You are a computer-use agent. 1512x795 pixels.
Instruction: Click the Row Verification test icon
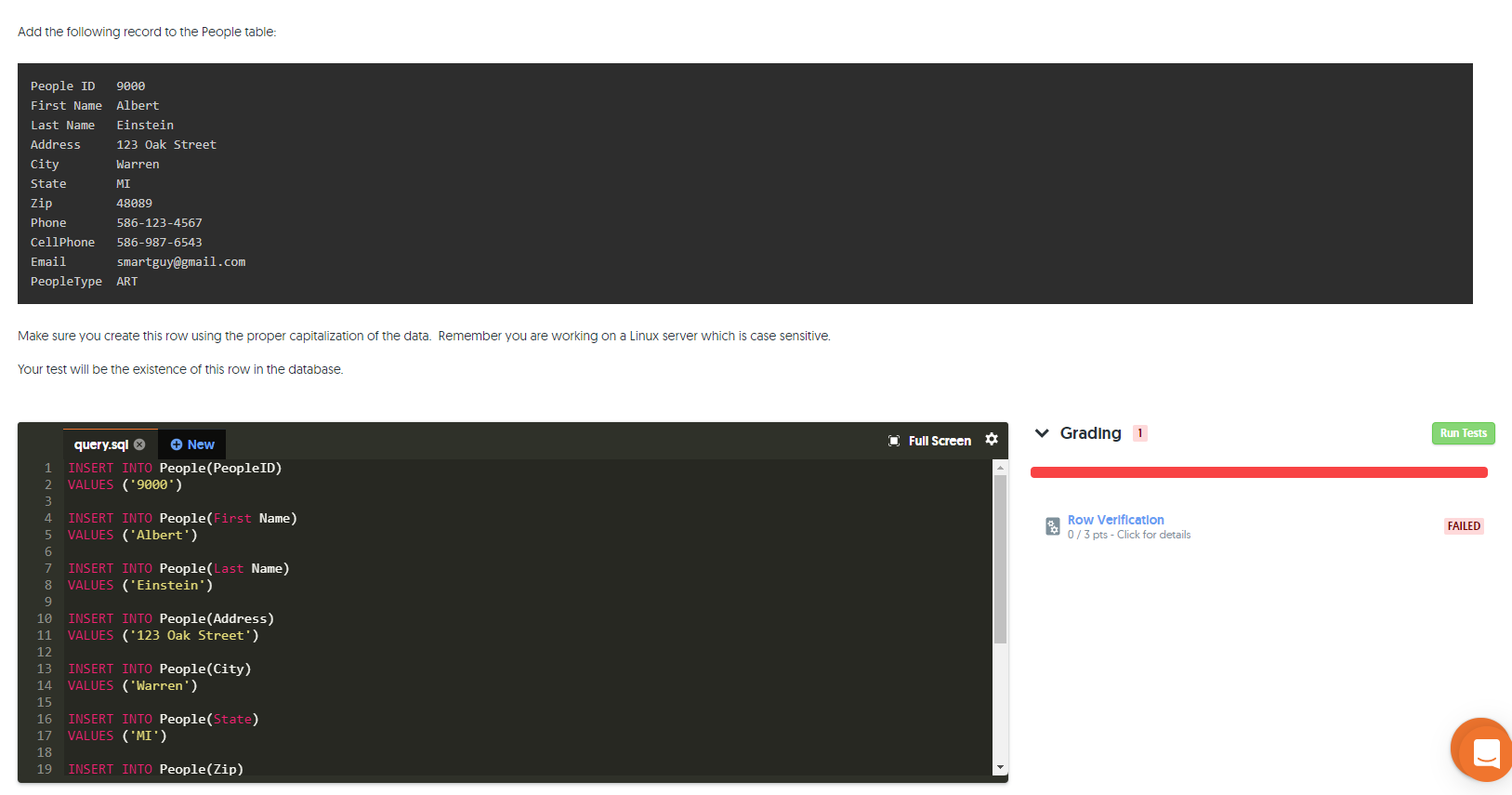click(x=1052, y=526)
